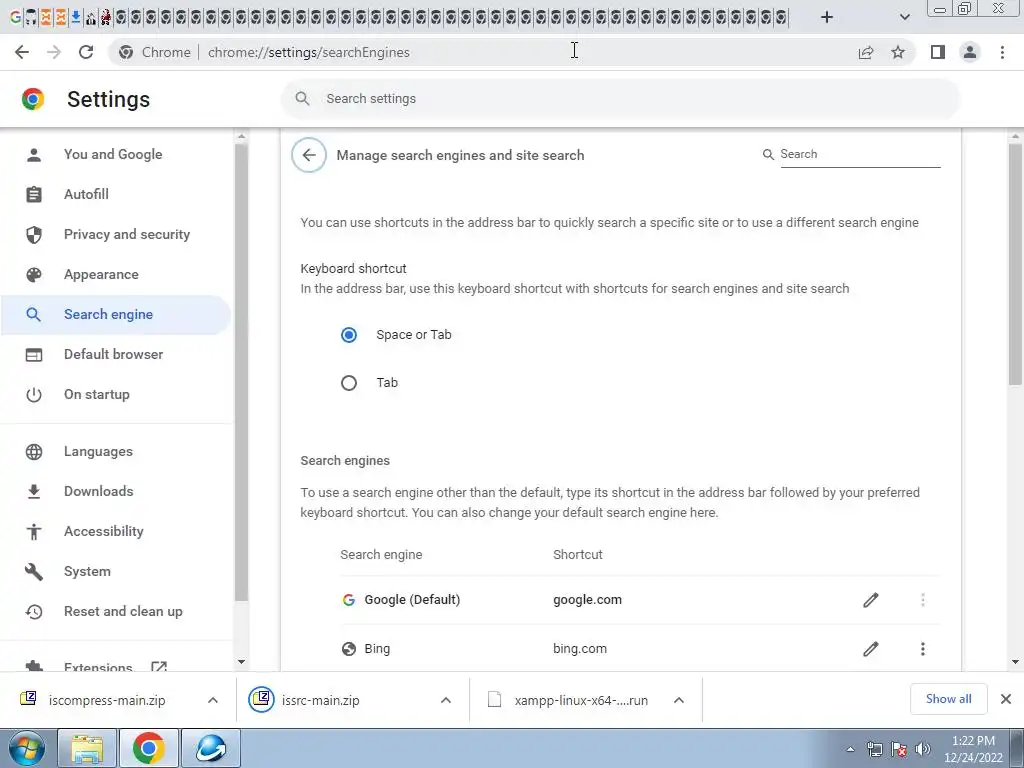The height and width of the screenshot is (768, 1024).
Task: Open more actions for Bing
Action: (x=923, y=648)
